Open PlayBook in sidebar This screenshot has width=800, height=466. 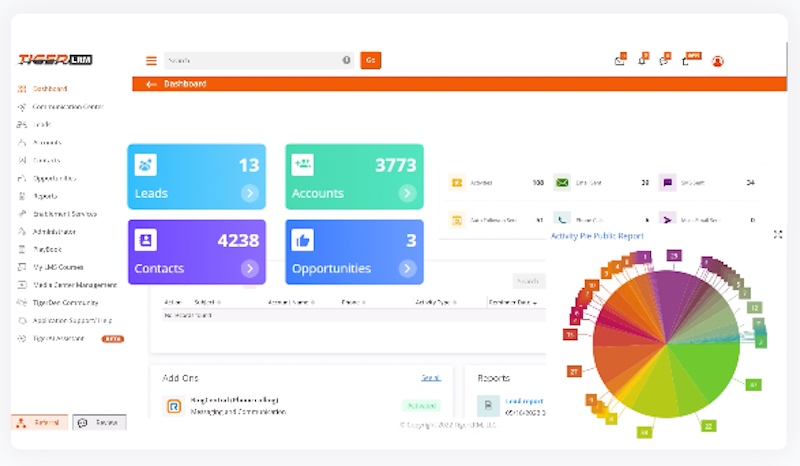[47, 250]
